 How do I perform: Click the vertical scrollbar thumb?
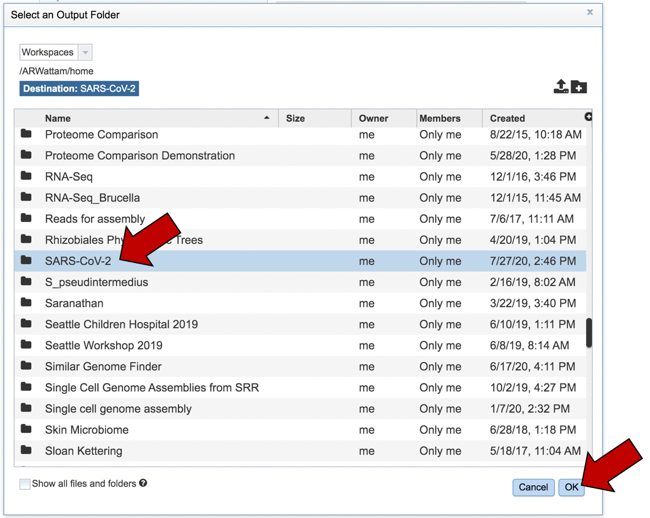click(x=589, y=333)
